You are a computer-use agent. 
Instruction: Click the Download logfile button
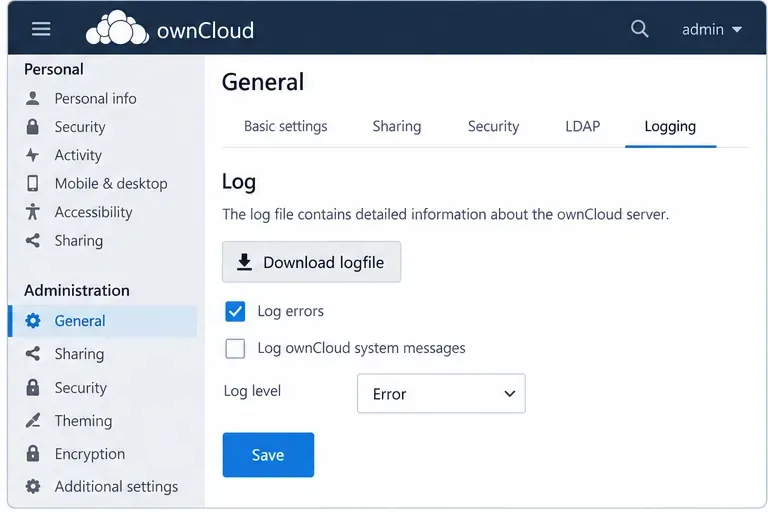[312, 262]
